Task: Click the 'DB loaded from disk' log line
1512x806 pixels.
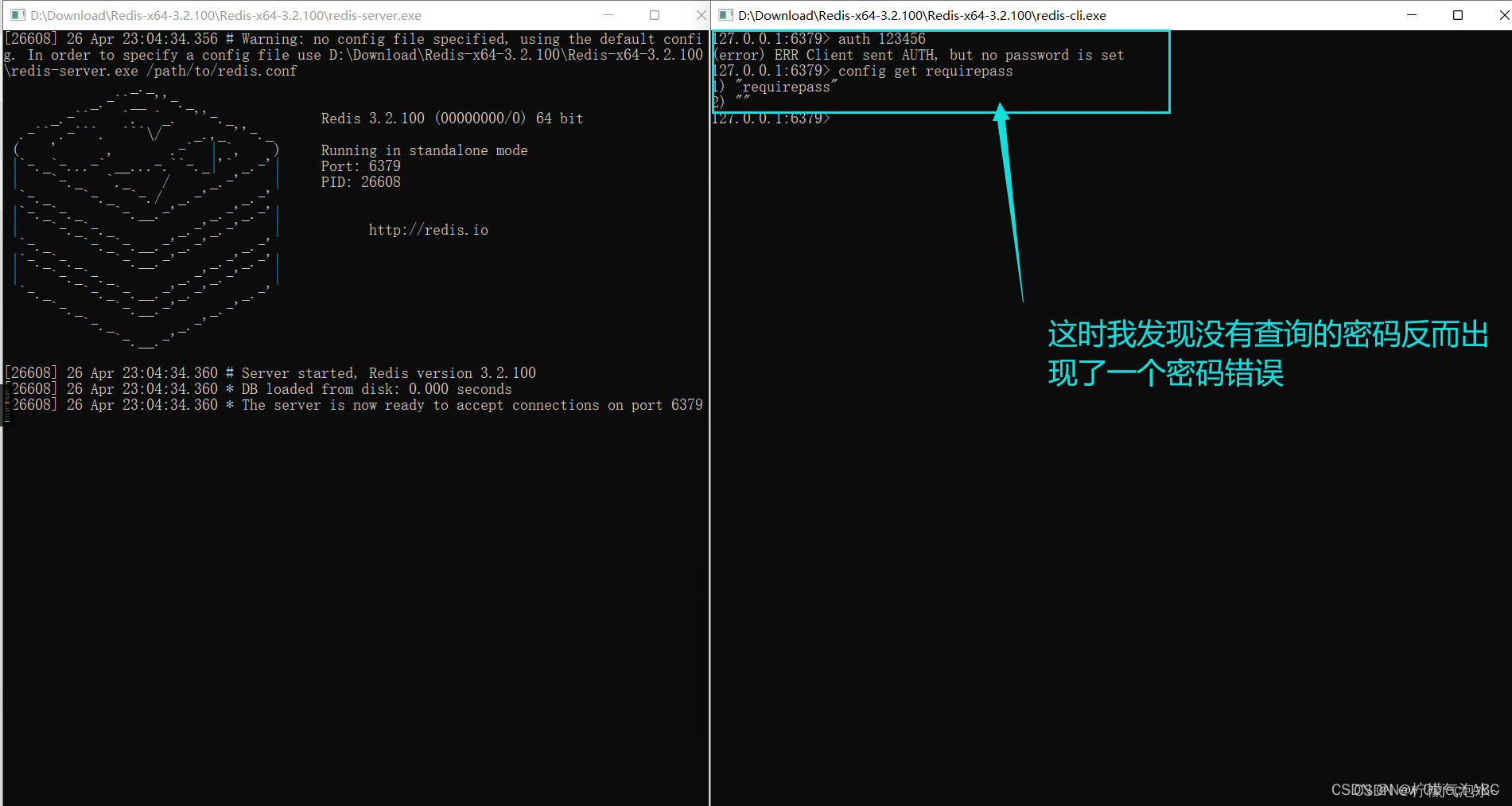Action: pos(258,389)
